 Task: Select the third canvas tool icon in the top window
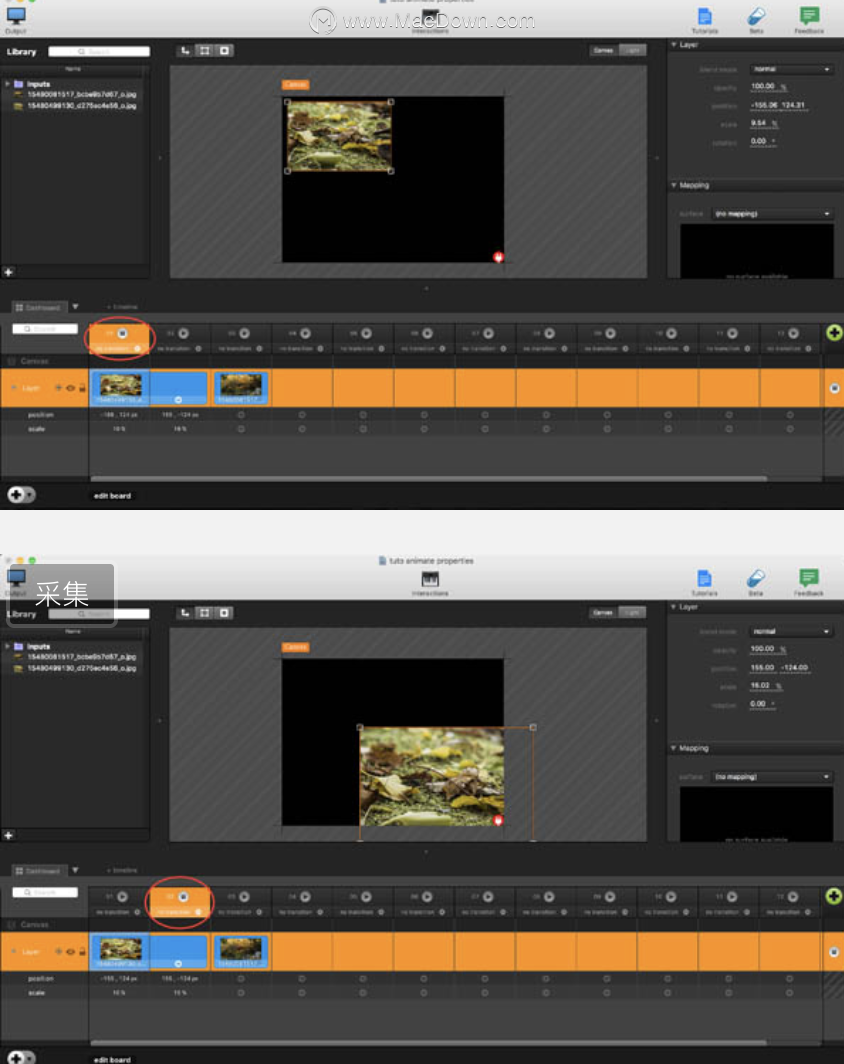(x=224, y=51)
